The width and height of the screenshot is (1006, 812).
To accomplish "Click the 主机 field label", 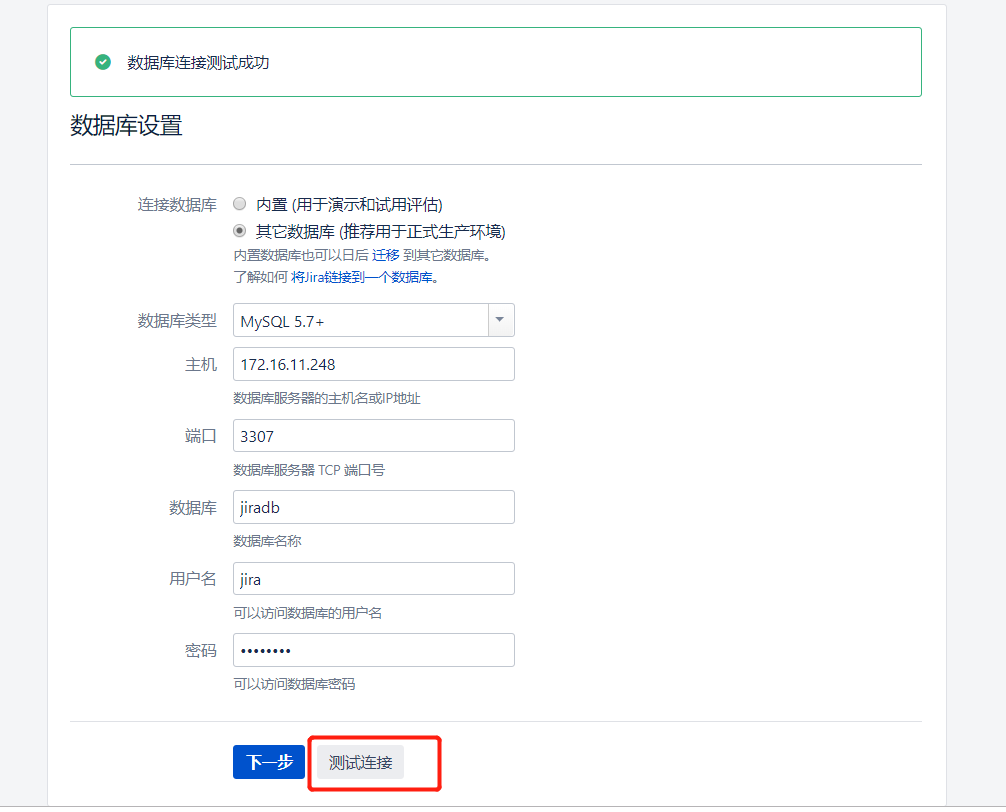I will tap(201, 365).
